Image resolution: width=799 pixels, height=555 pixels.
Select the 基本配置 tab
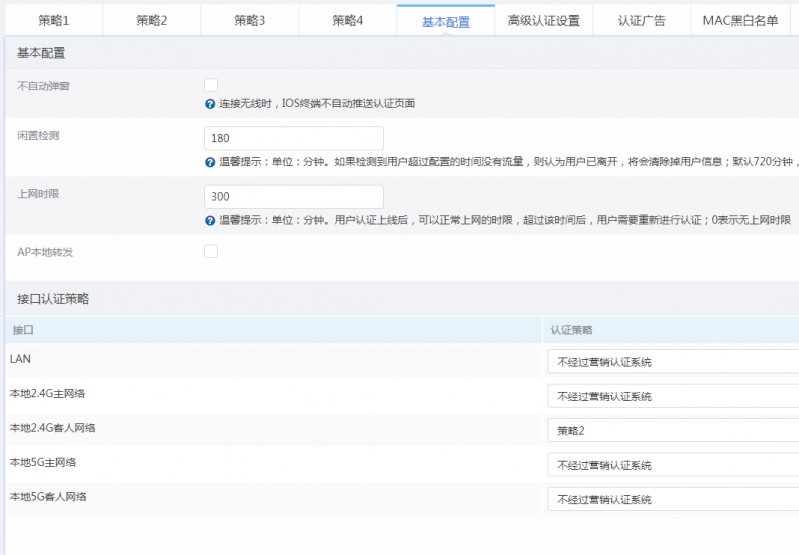(446, 21)
